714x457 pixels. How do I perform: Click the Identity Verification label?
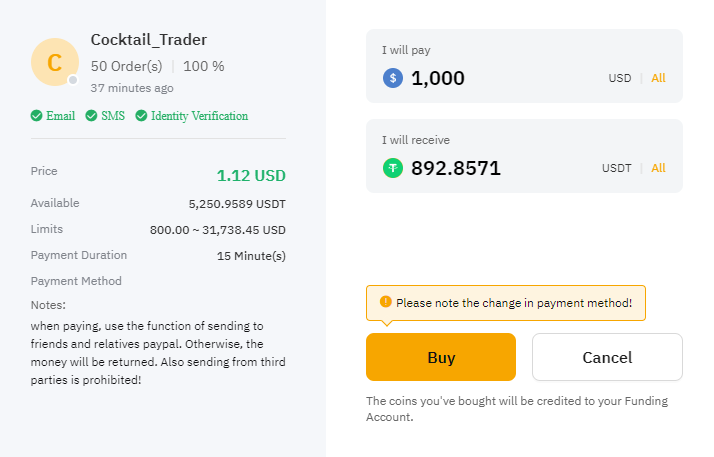199,116
